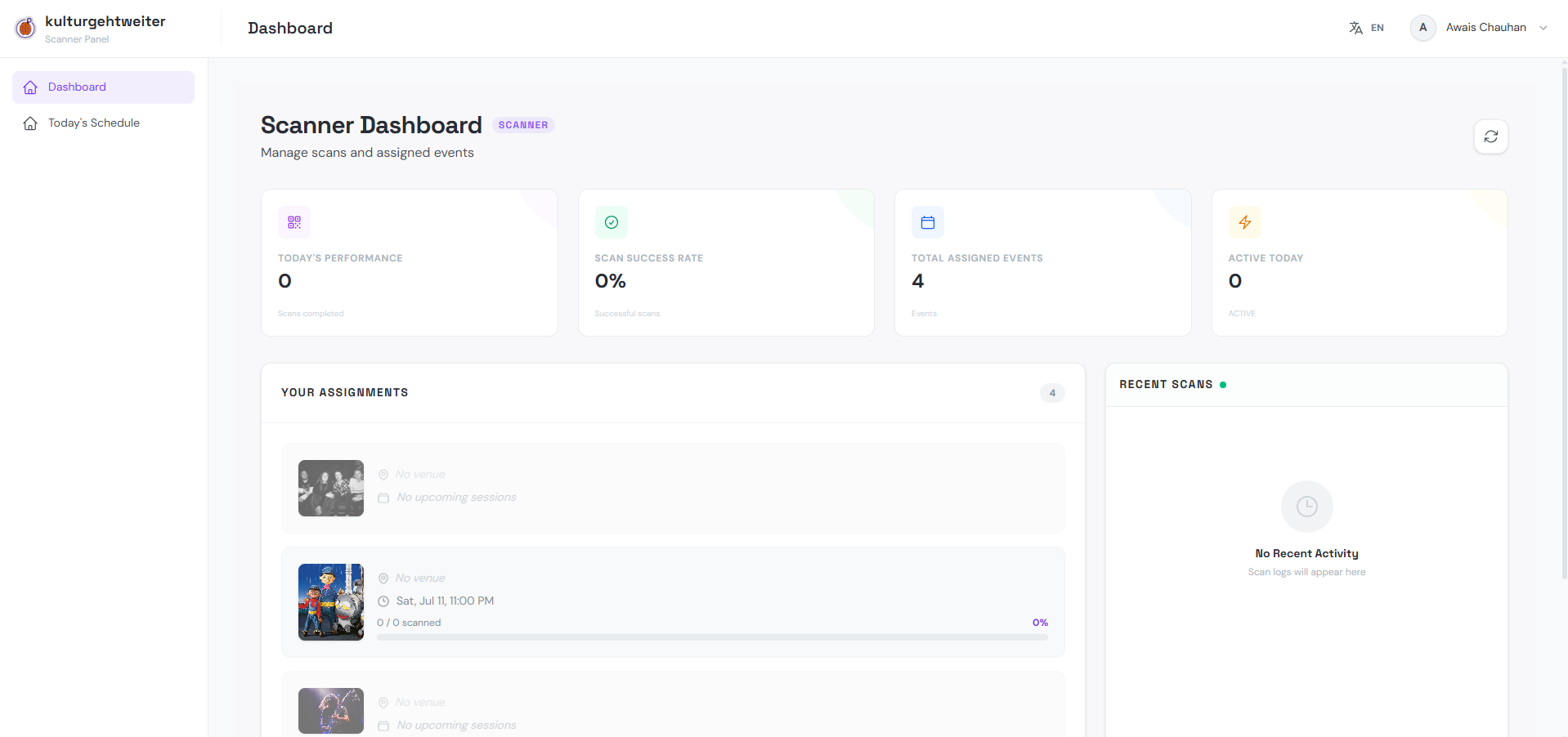Click the purple 0% progress percentage

coord(1040,623)
